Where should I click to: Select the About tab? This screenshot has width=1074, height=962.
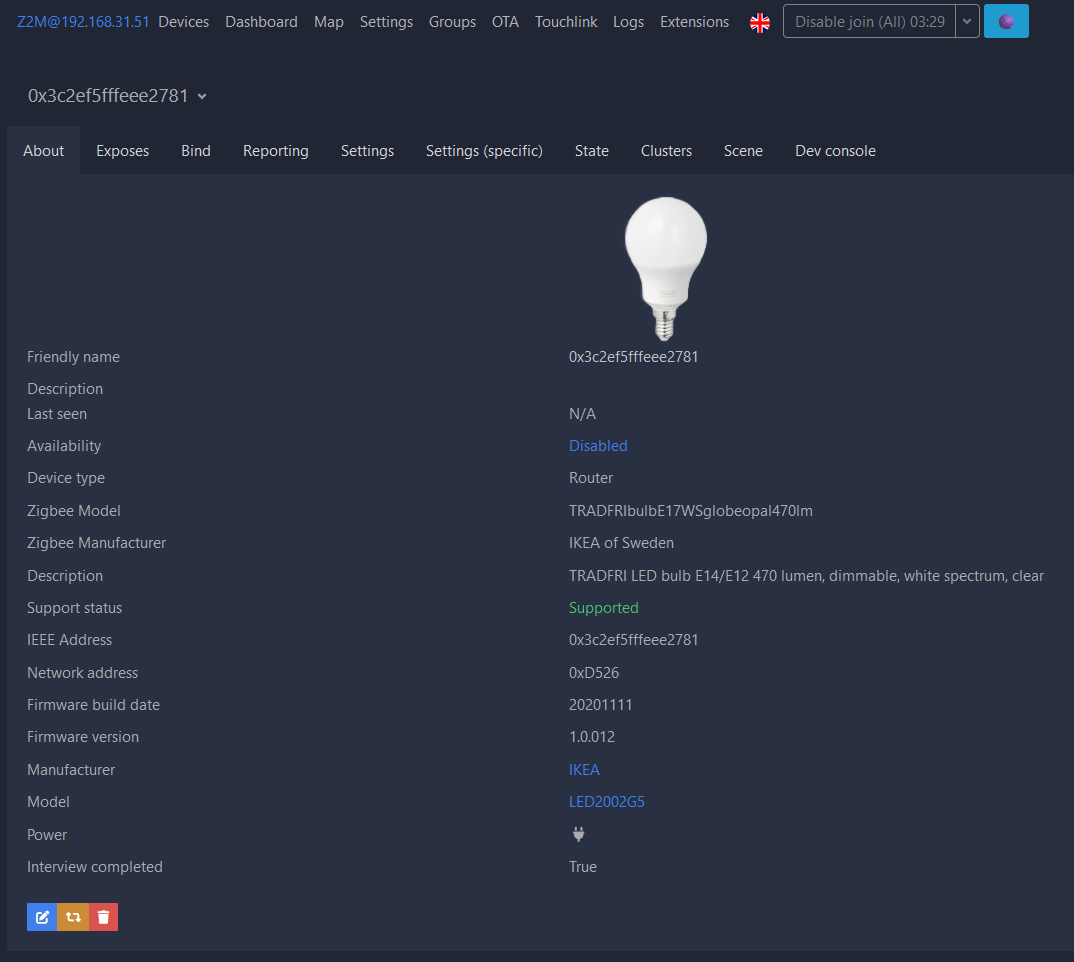tap(43, 151)
